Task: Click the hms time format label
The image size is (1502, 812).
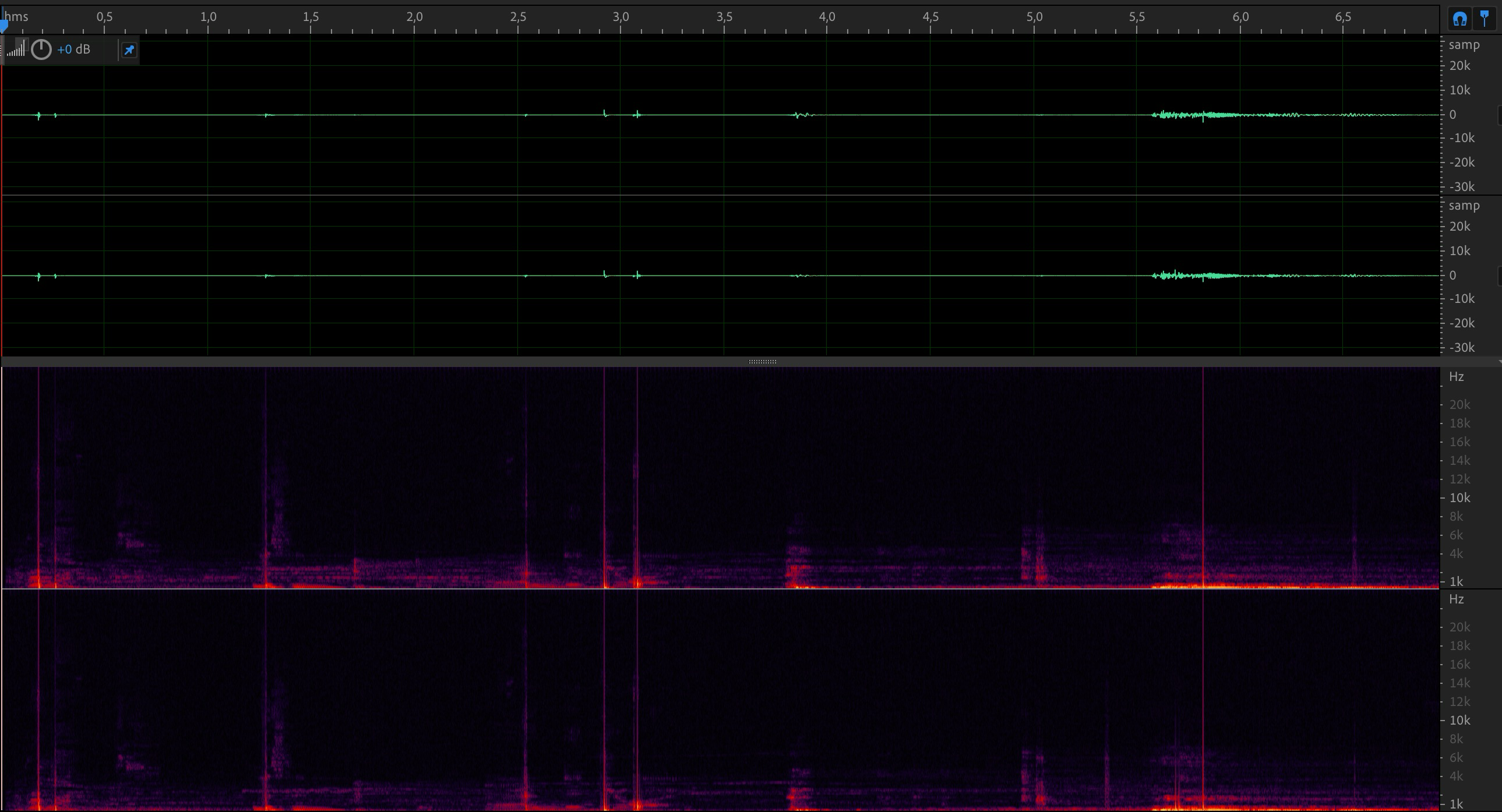Action: 16,17
